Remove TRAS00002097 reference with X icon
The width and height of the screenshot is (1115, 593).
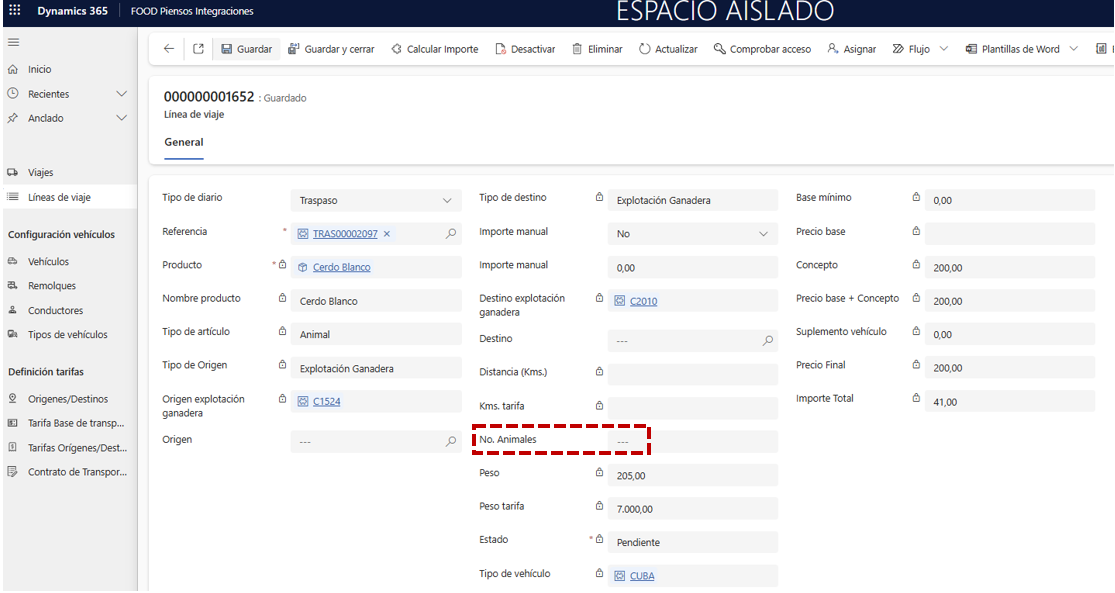tap(387, 234)
